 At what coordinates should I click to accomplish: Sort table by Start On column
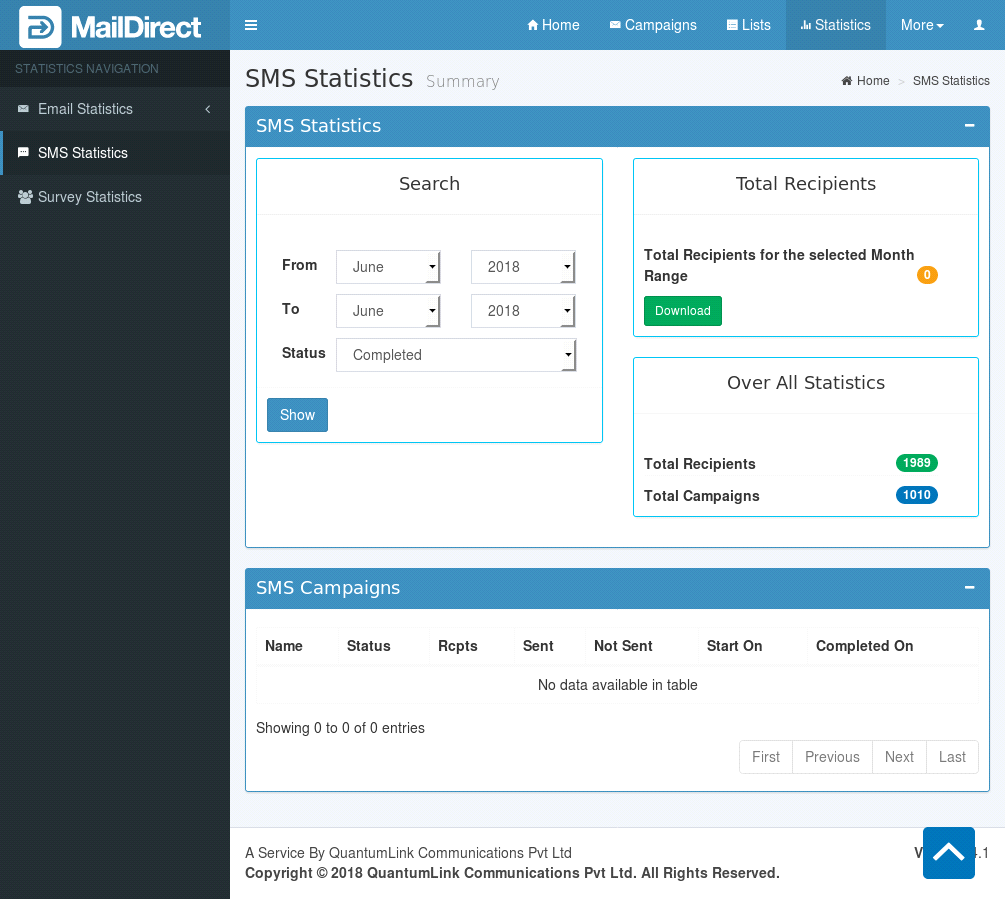coord(735,646)
